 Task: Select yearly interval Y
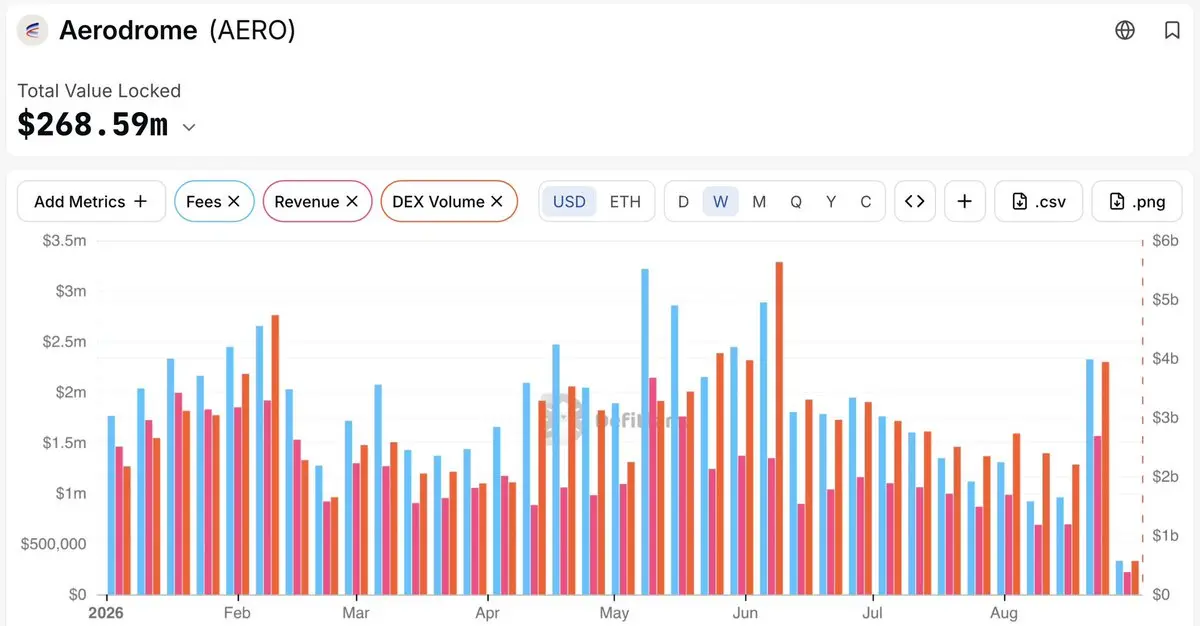pyautogui.click(x=831, y=201)
